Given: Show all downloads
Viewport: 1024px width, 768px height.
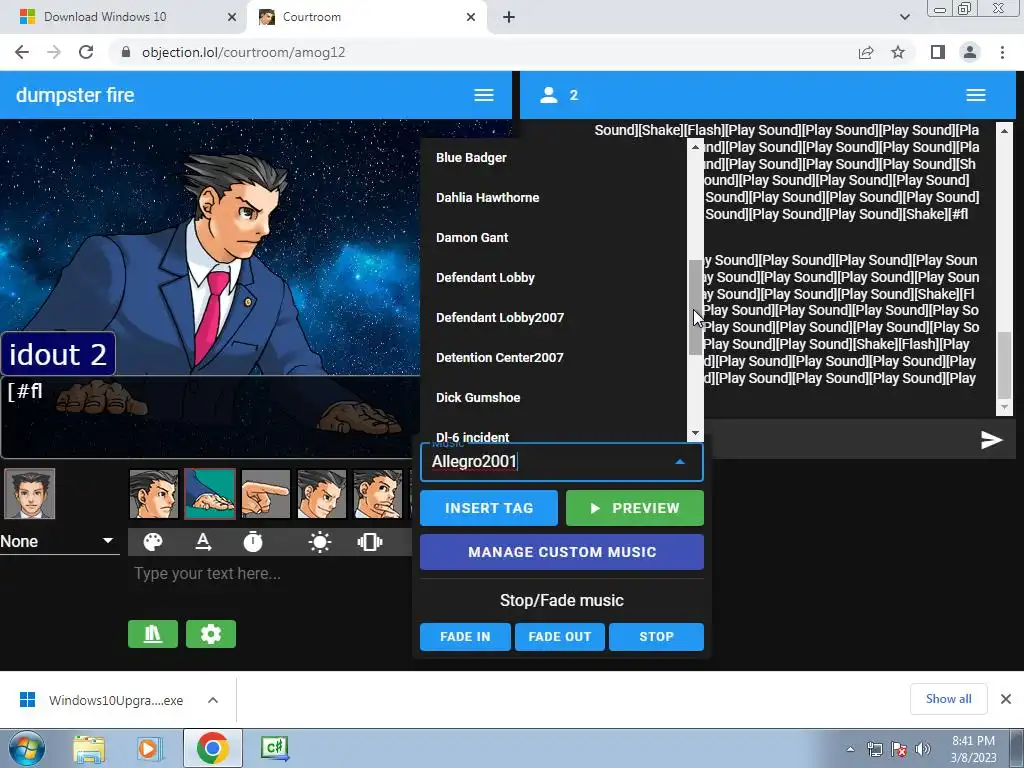Looking at the screenshot, I should point(948,699).
